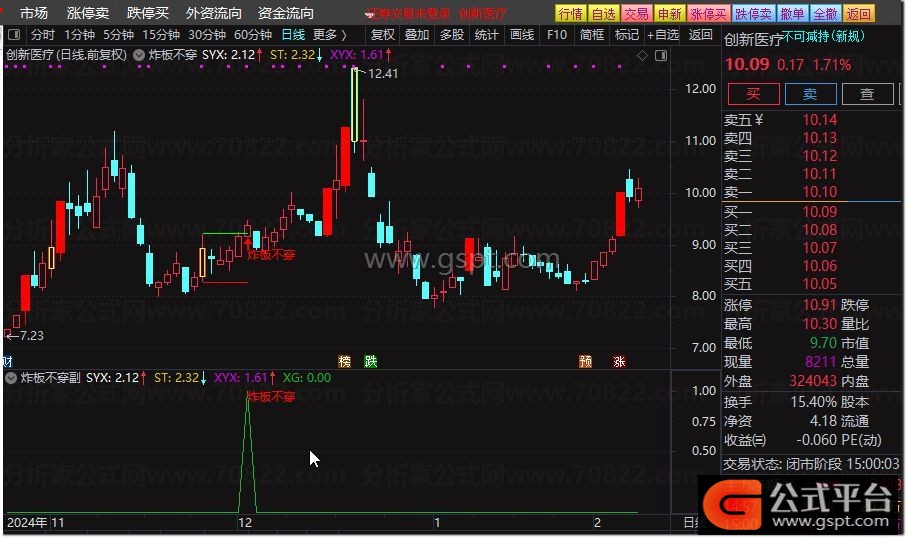Click the orange 返回 button at top right
The width and height of the screenshot is (908, 538).
pos(858,13)
